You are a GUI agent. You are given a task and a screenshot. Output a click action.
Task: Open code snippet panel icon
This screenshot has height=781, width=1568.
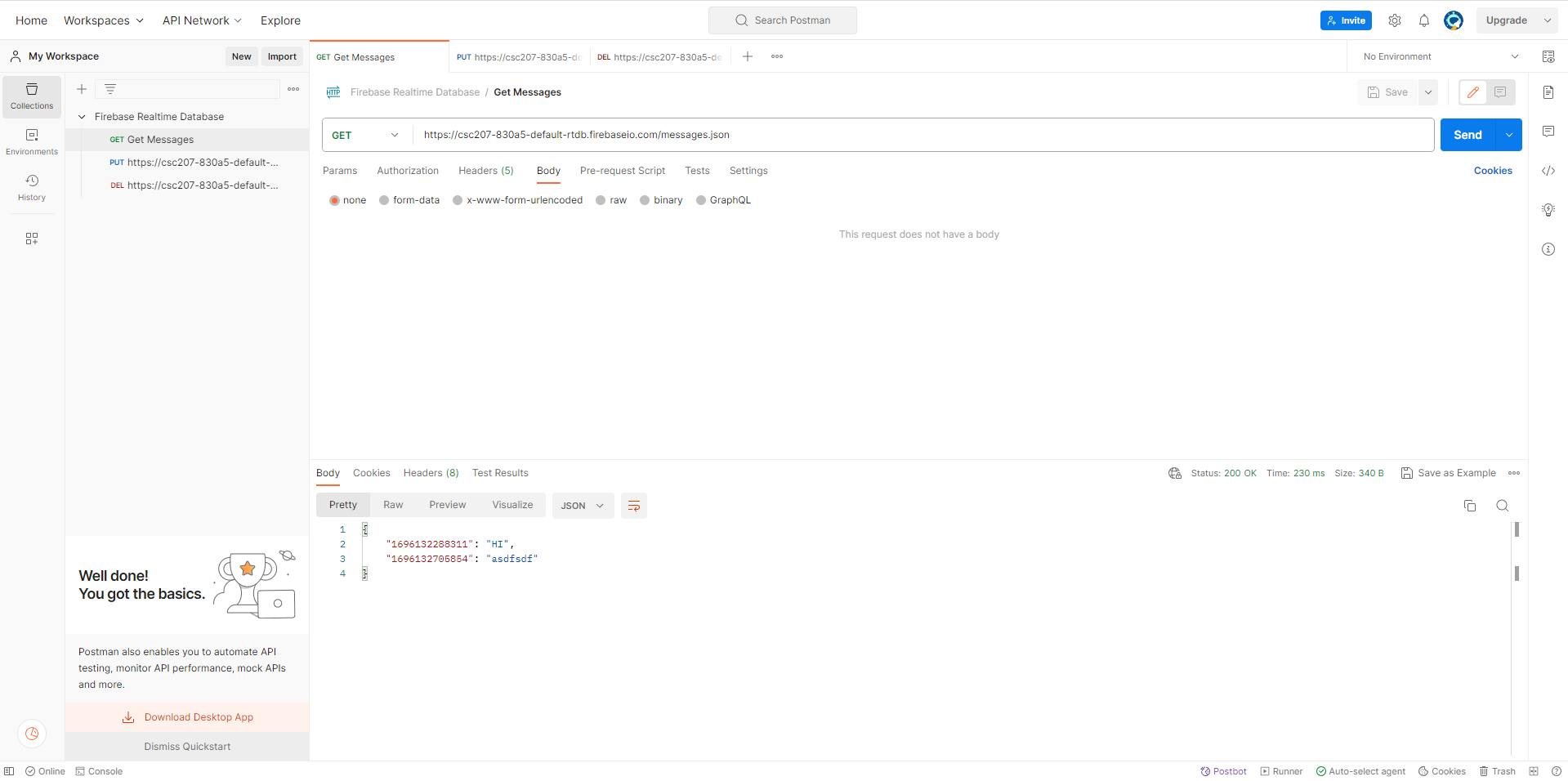pyautogui.click(x=1548, y=171)
